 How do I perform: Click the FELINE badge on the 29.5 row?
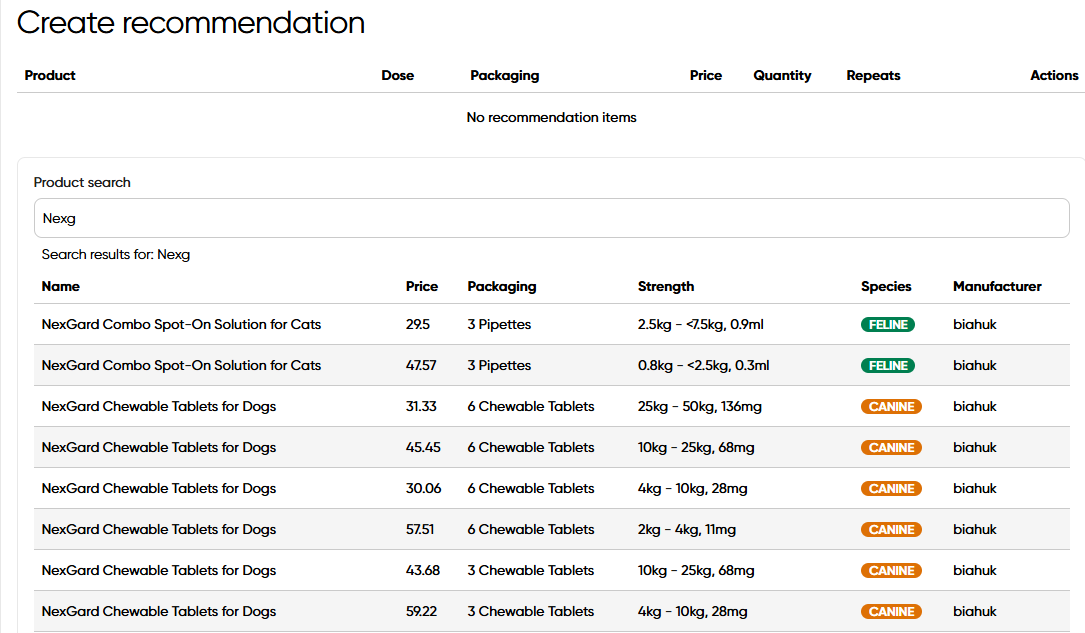pos(888,325)
